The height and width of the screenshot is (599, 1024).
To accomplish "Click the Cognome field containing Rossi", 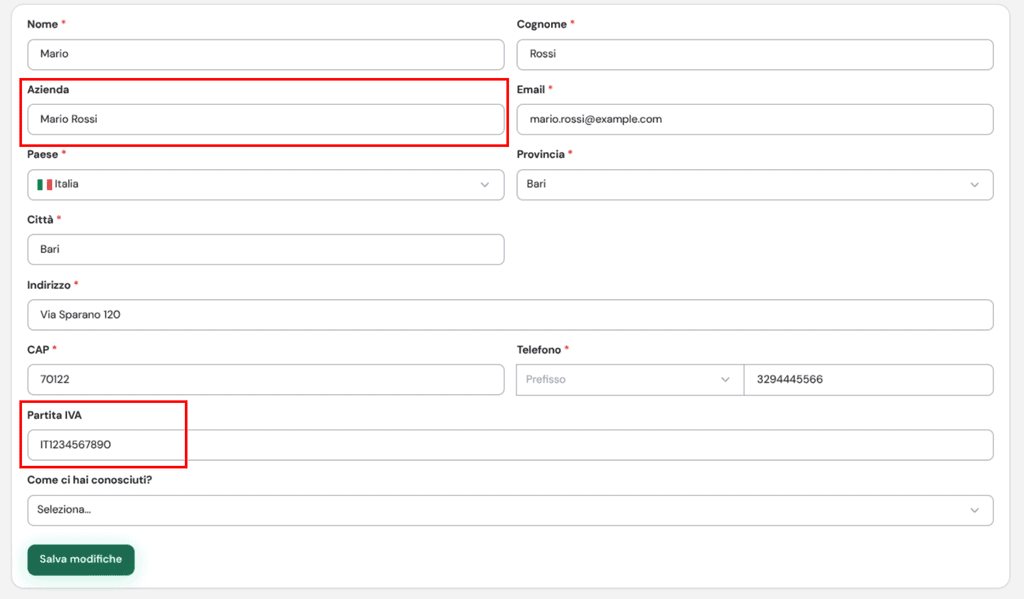I will click(755, 54).
